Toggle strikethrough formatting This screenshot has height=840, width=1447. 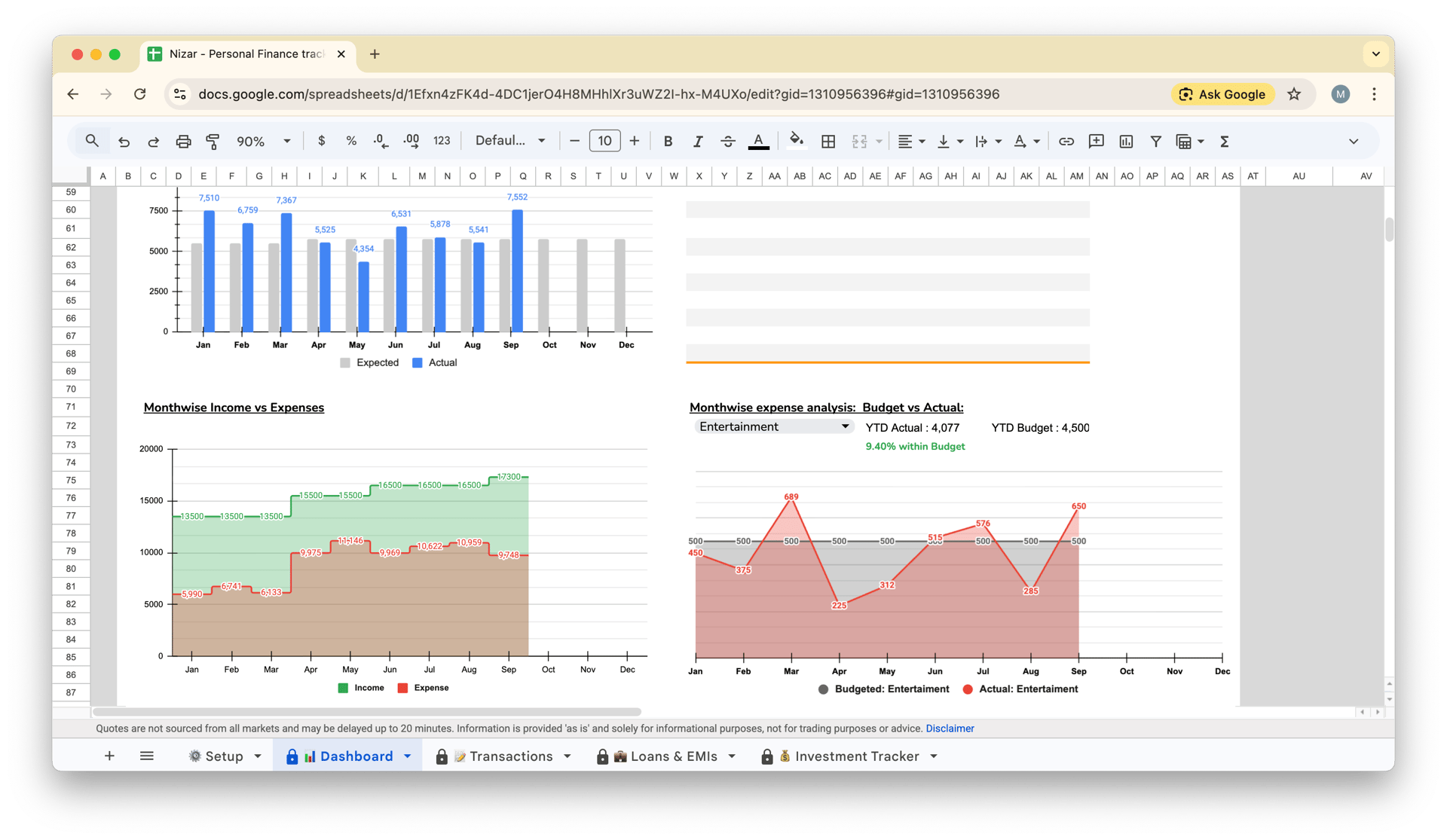pos(727,141)
